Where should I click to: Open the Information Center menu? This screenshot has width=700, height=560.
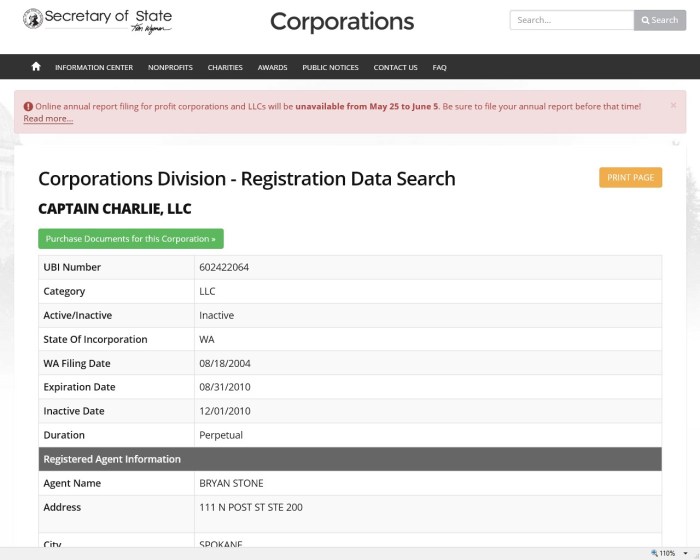[x=93, y=68]
